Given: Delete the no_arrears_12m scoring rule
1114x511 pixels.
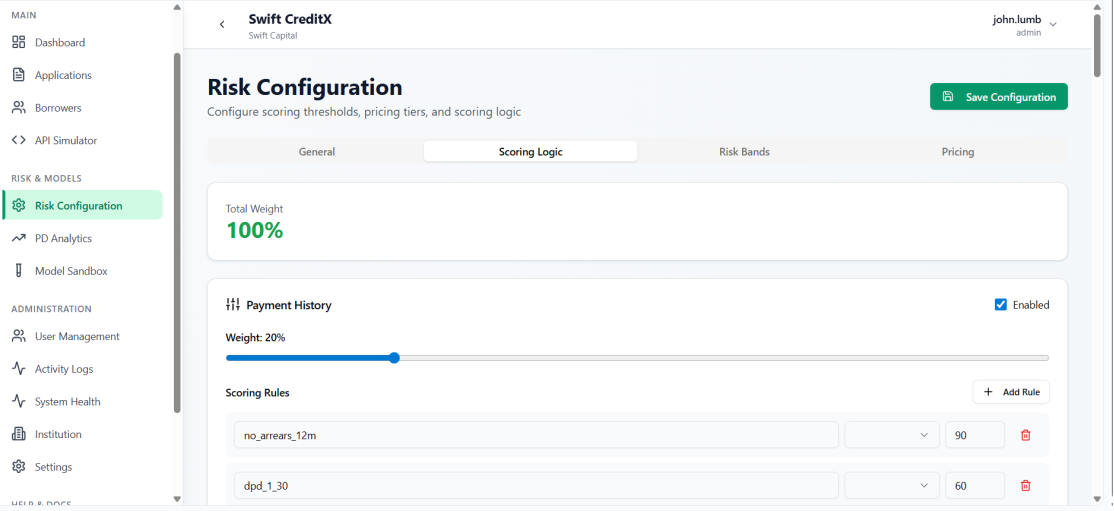Looking at the screenshot, I should coord(1025,435).
